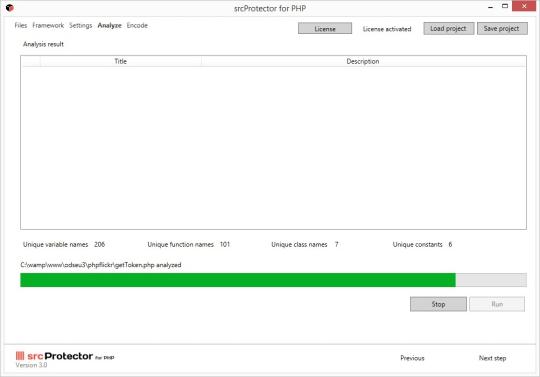The height and width of the screenshot is (377, 540).
Task: Click the Save project button
Action: tap(502, 29)
